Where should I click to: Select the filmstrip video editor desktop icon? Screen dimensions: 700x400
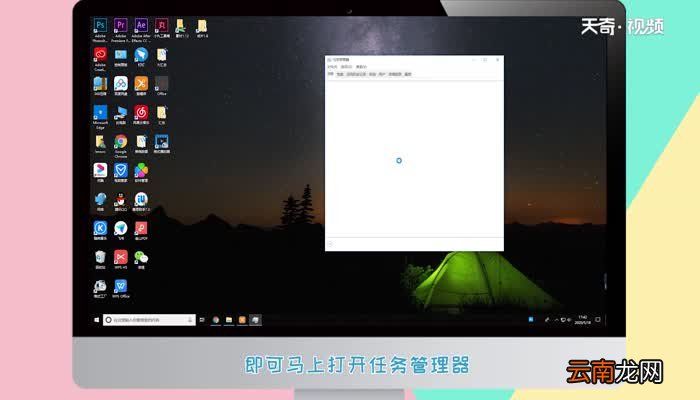pyautogui.click(x=162, y=142)
